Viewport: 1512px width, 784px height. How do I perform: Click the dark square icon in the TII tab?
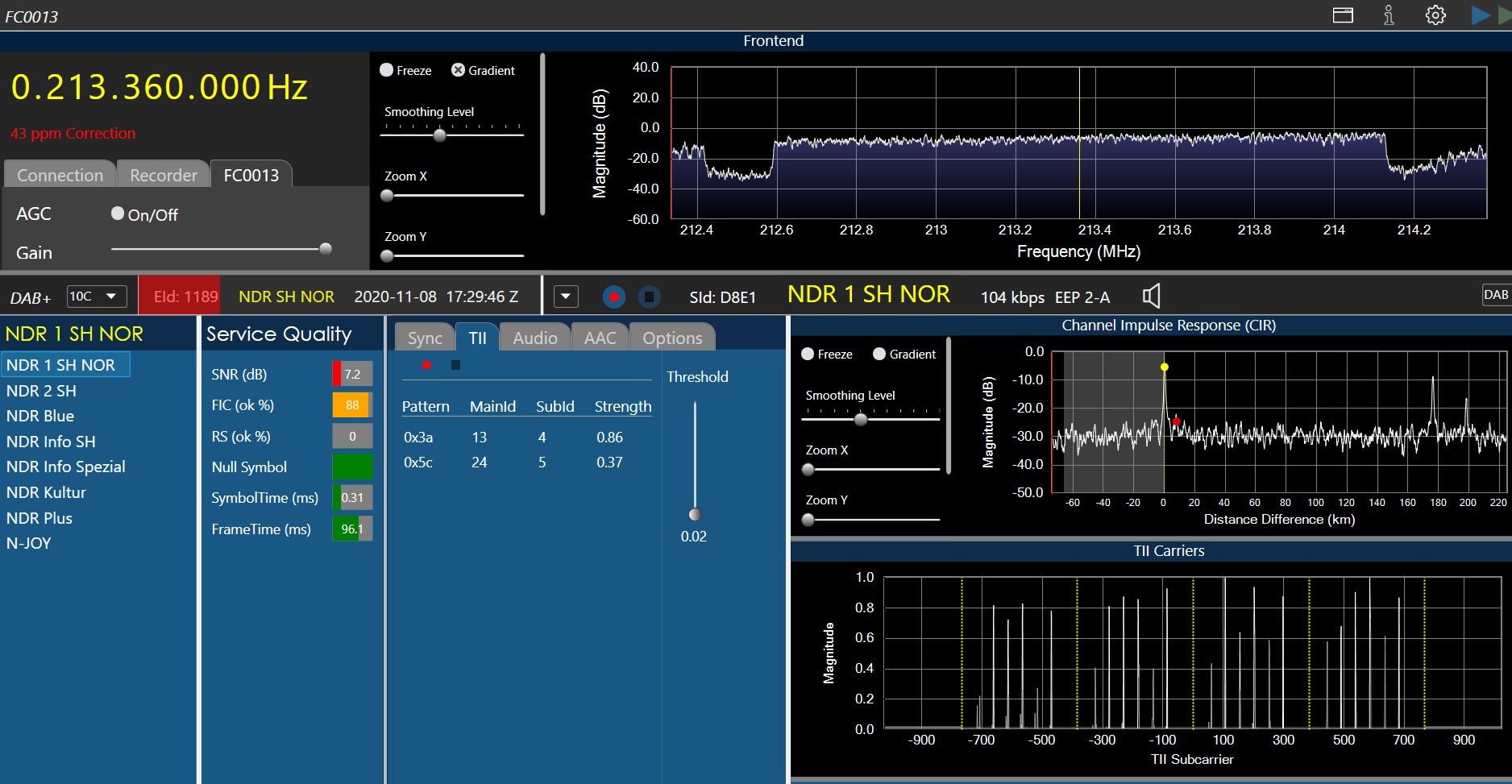pyautogui.click(x=455, y=365)
